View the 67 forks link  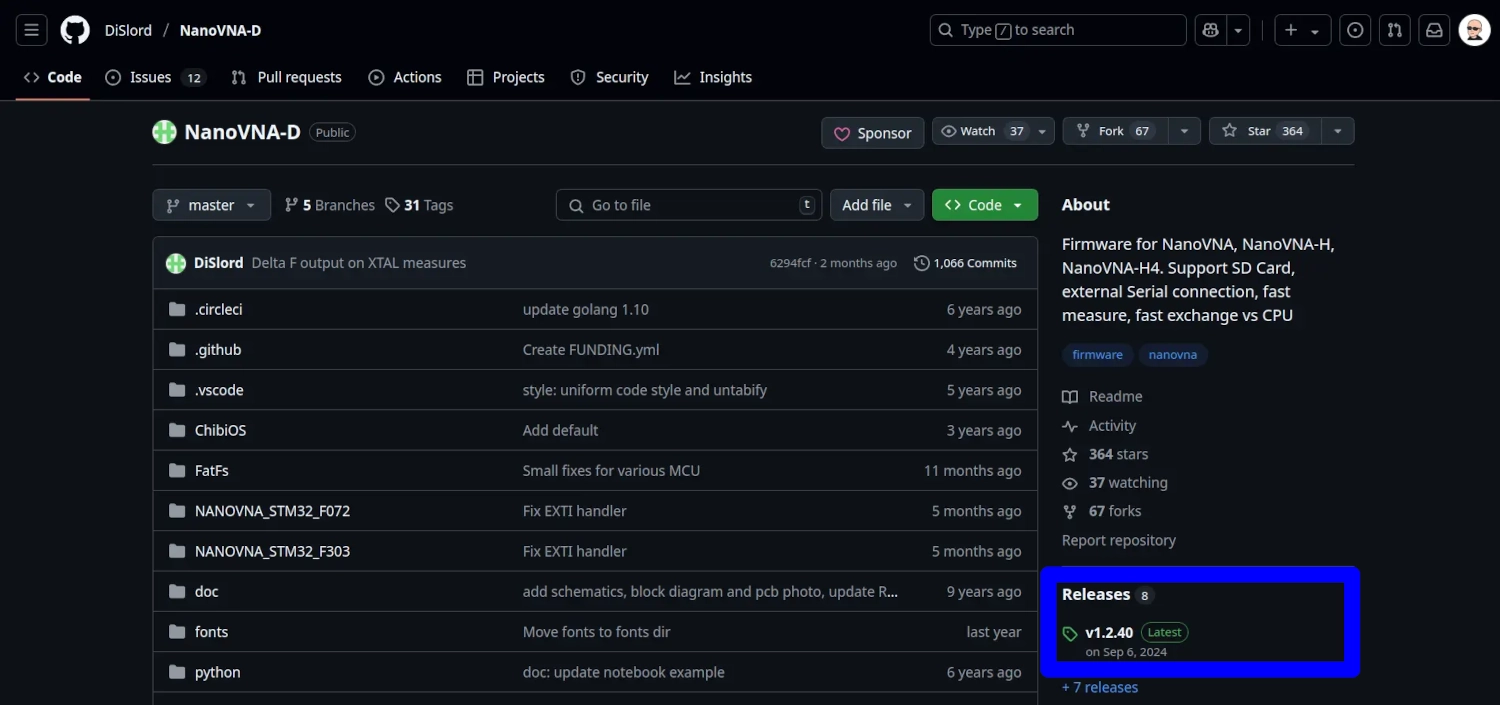pos(1103,511)
